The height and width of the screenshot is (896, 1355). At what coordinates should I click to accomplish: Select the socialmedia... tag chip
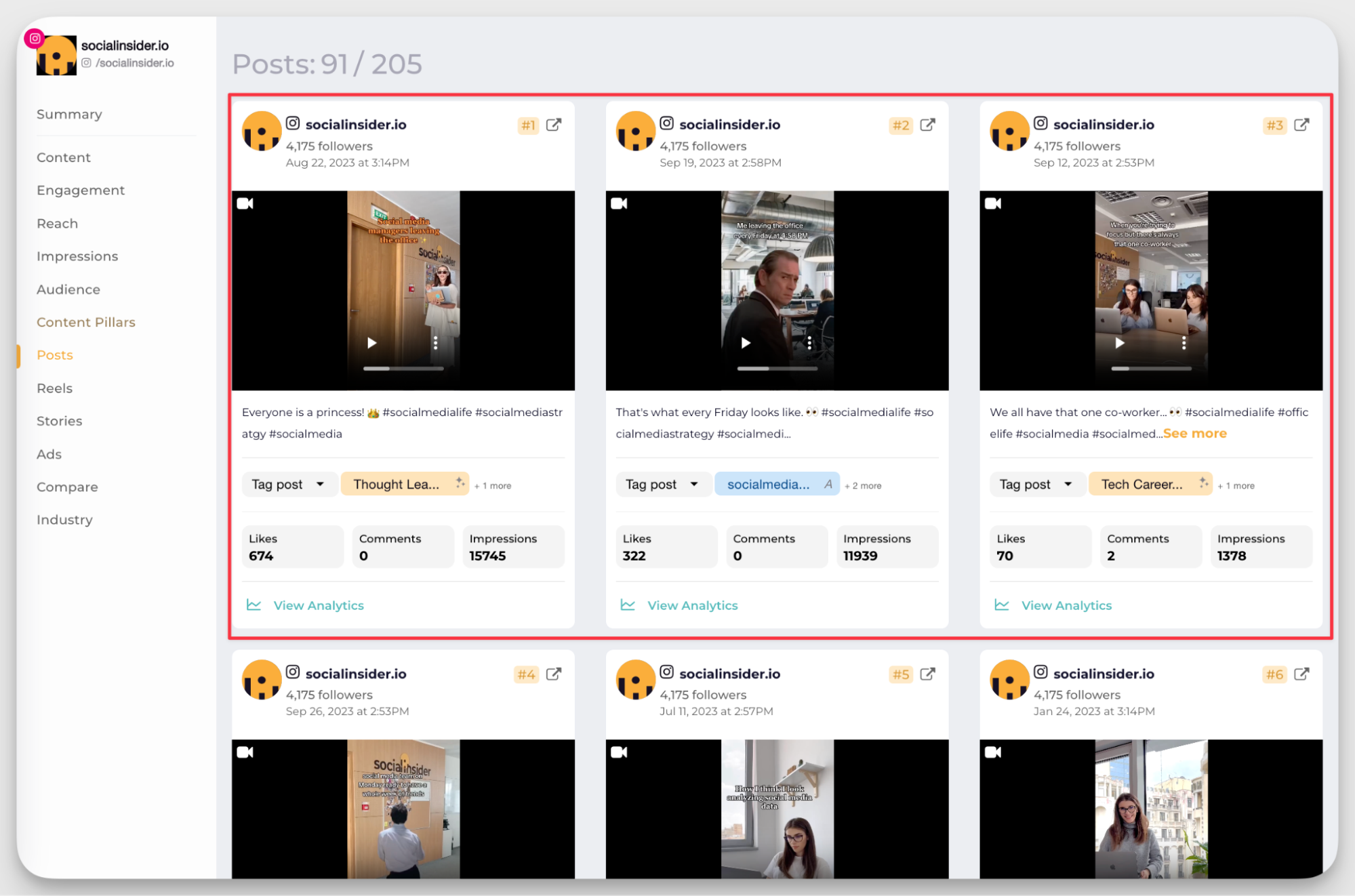(777, 485)
